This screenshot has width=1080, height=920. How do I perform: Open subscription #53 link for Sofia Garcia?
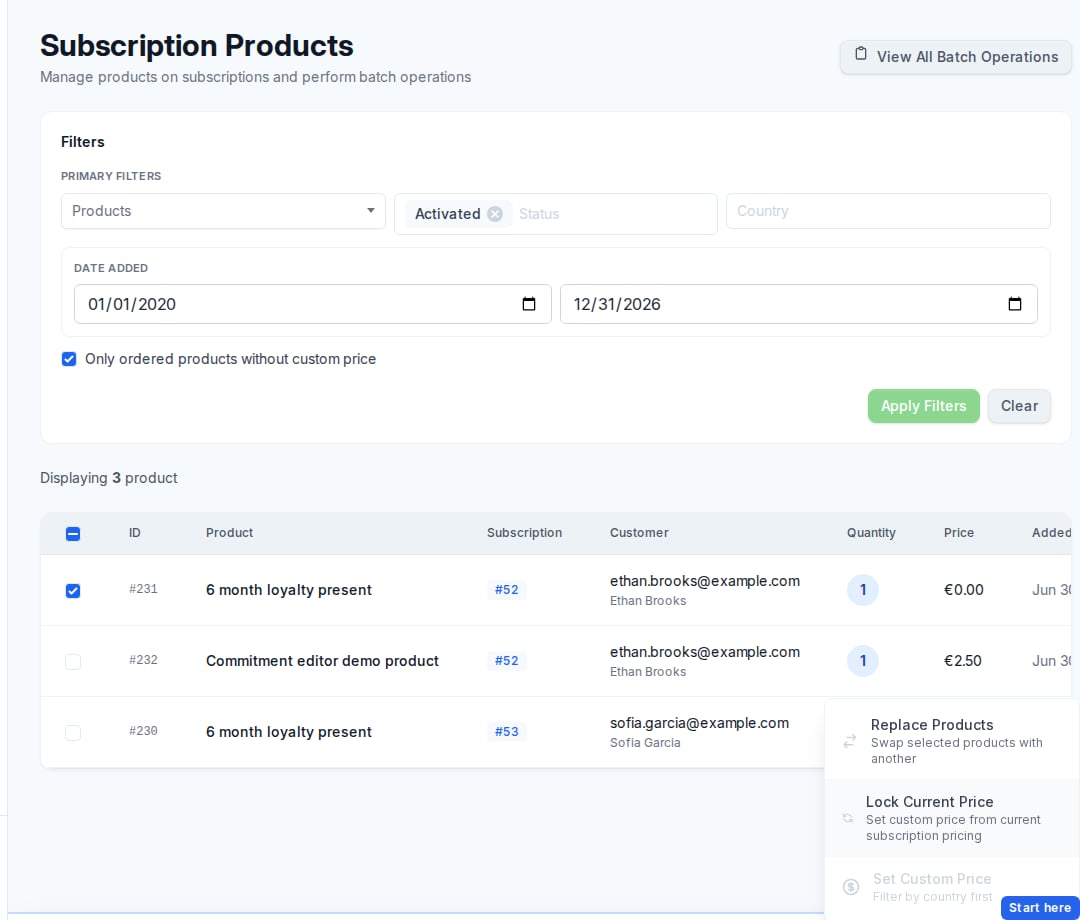[506, 732]
